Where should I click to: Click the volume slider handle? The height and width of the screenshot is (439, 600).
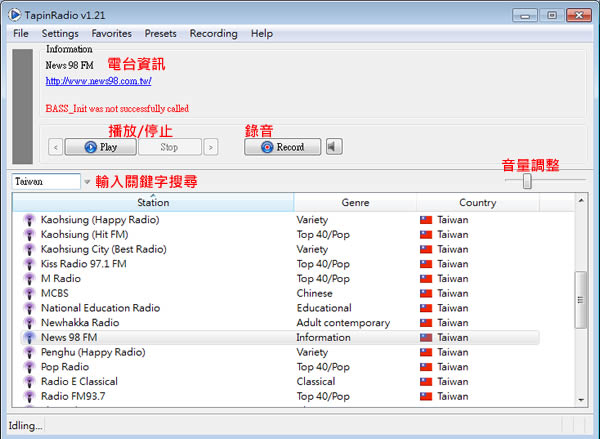click(527, 181)
